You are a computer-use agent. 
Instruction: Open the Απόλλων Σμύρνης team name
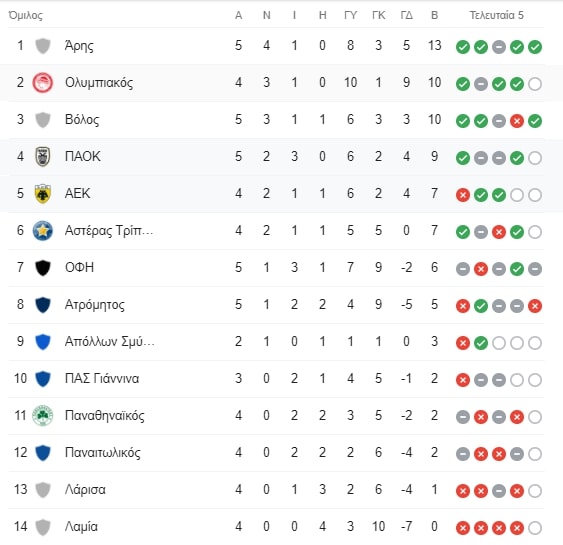click(110, 341)
